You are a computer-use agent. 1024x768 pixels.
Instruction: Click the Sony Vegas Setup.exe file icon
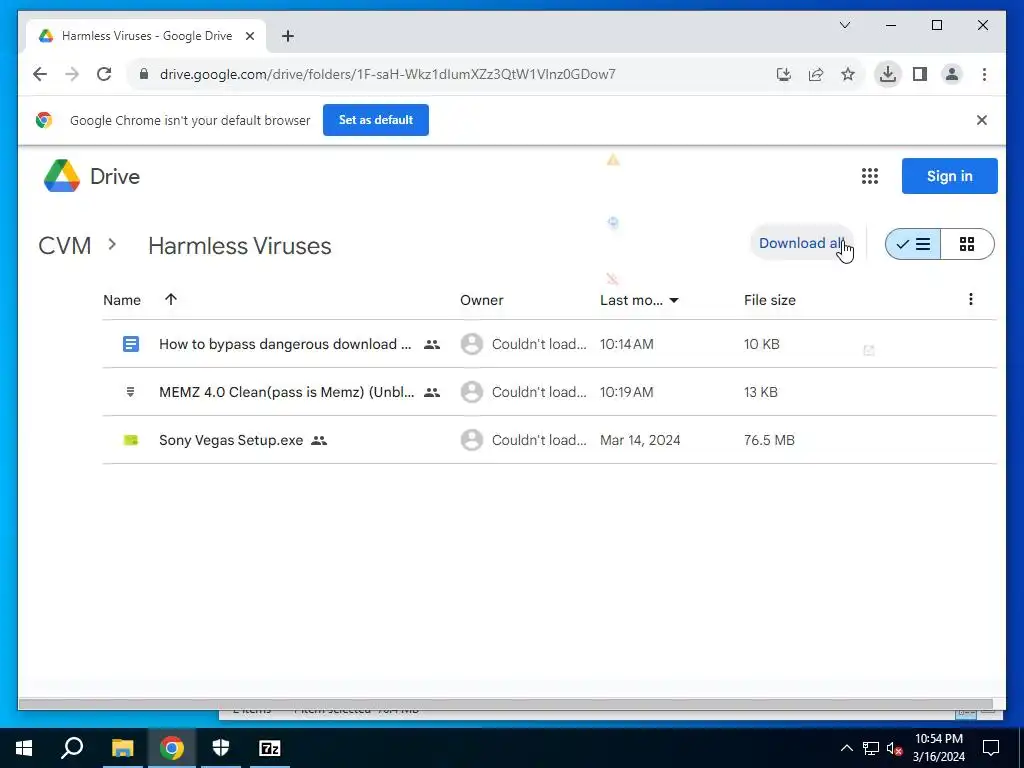coord(131,440)
